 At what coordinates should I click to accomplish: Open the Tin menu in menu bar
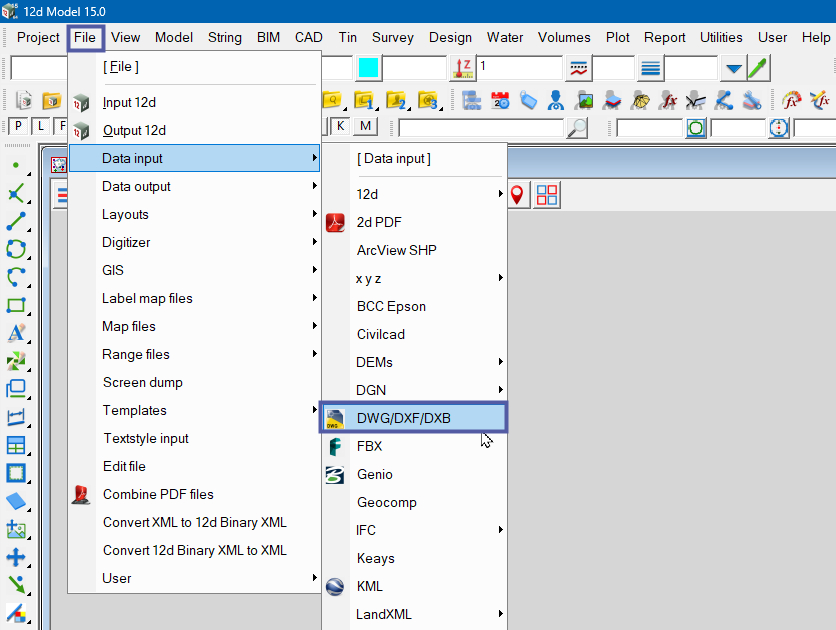pyautogui.click(x=347, y=37)
